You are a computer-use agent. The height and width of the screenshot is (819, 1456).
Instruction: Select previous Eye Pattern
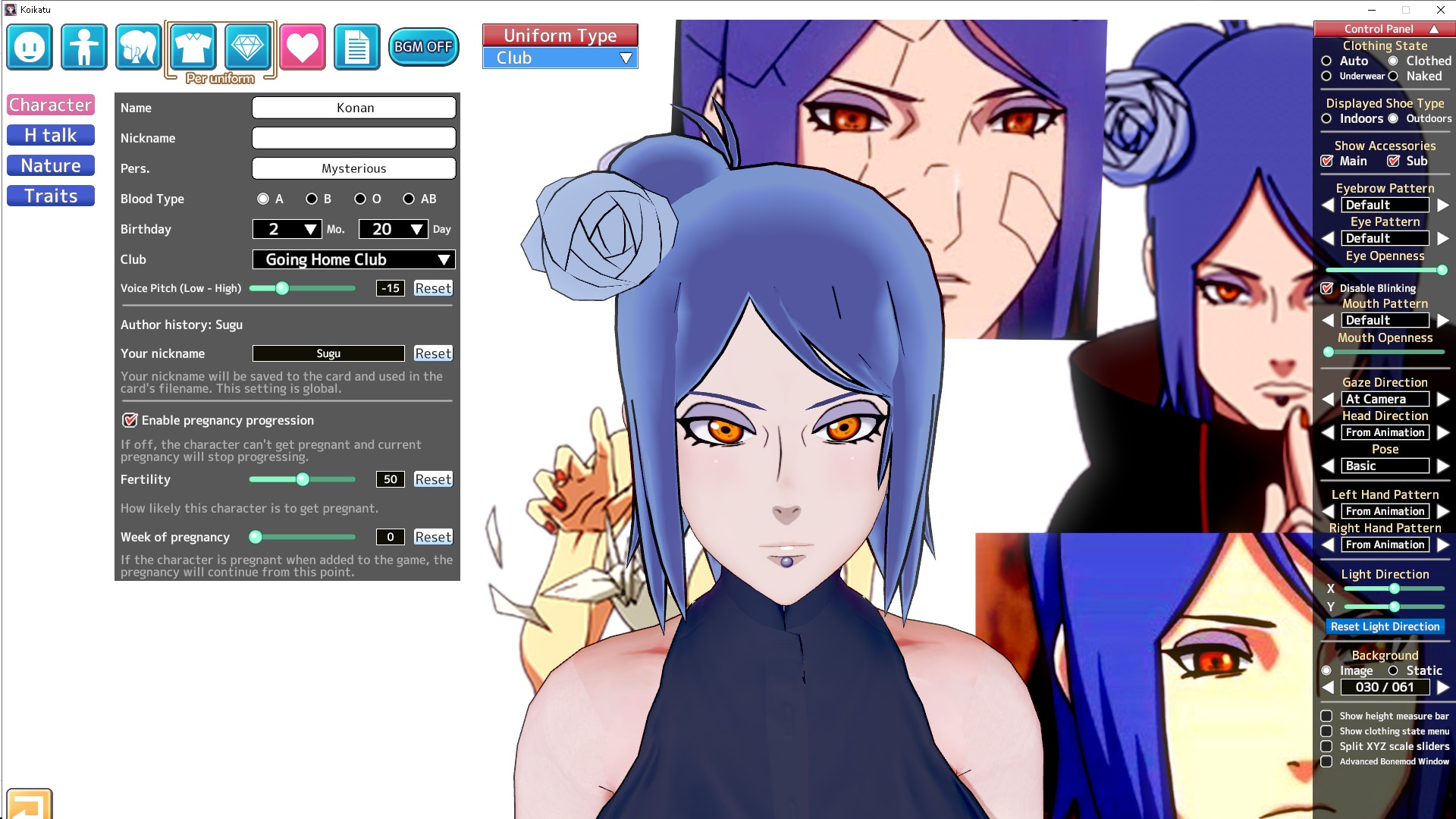point(1328,238)
